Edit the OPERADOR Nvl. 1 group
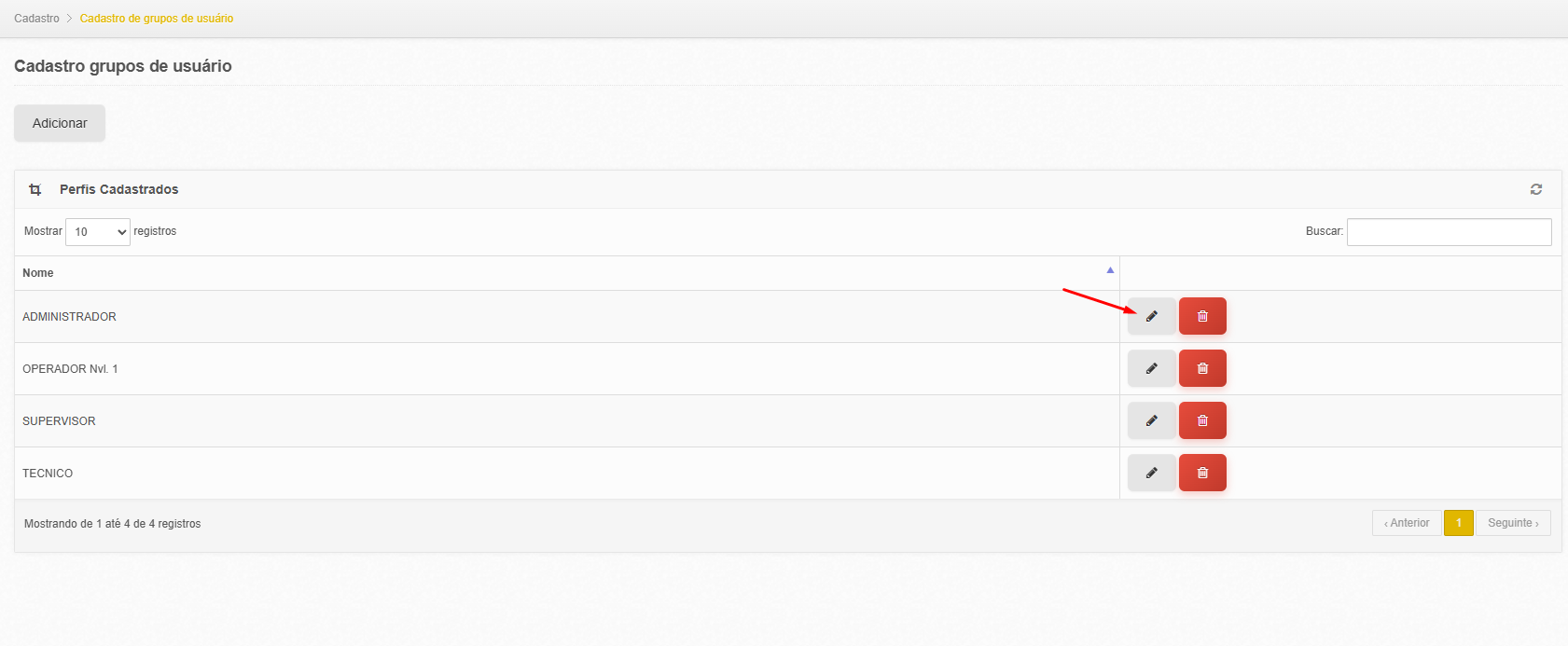 pos(1151,368)
